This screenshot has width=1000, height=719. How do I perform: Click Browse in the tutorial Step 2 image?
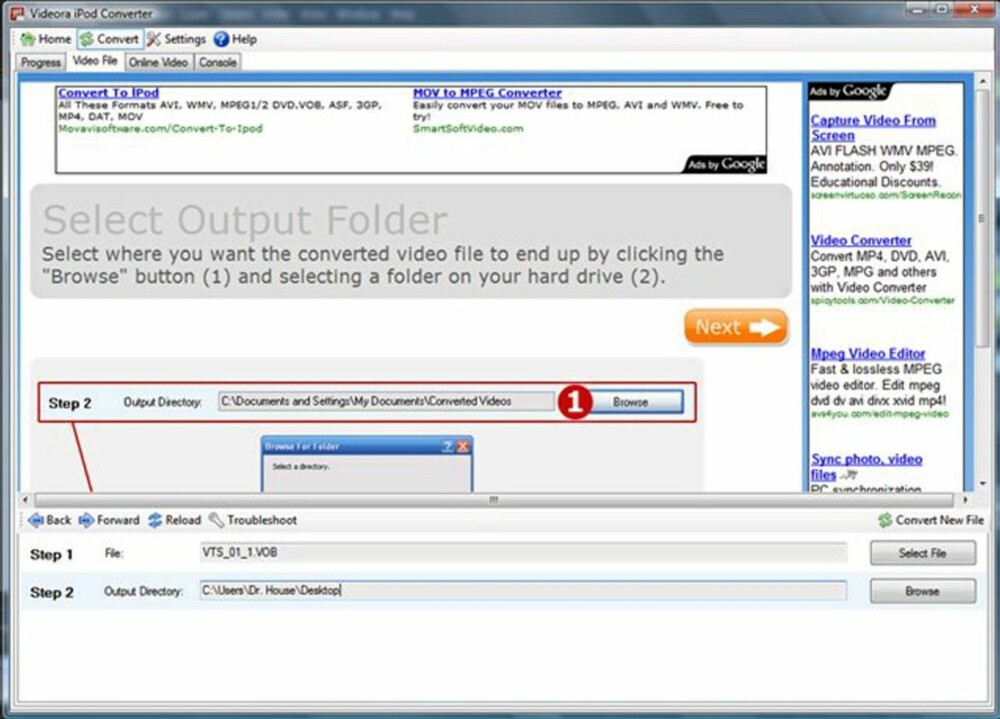point(636,402)
